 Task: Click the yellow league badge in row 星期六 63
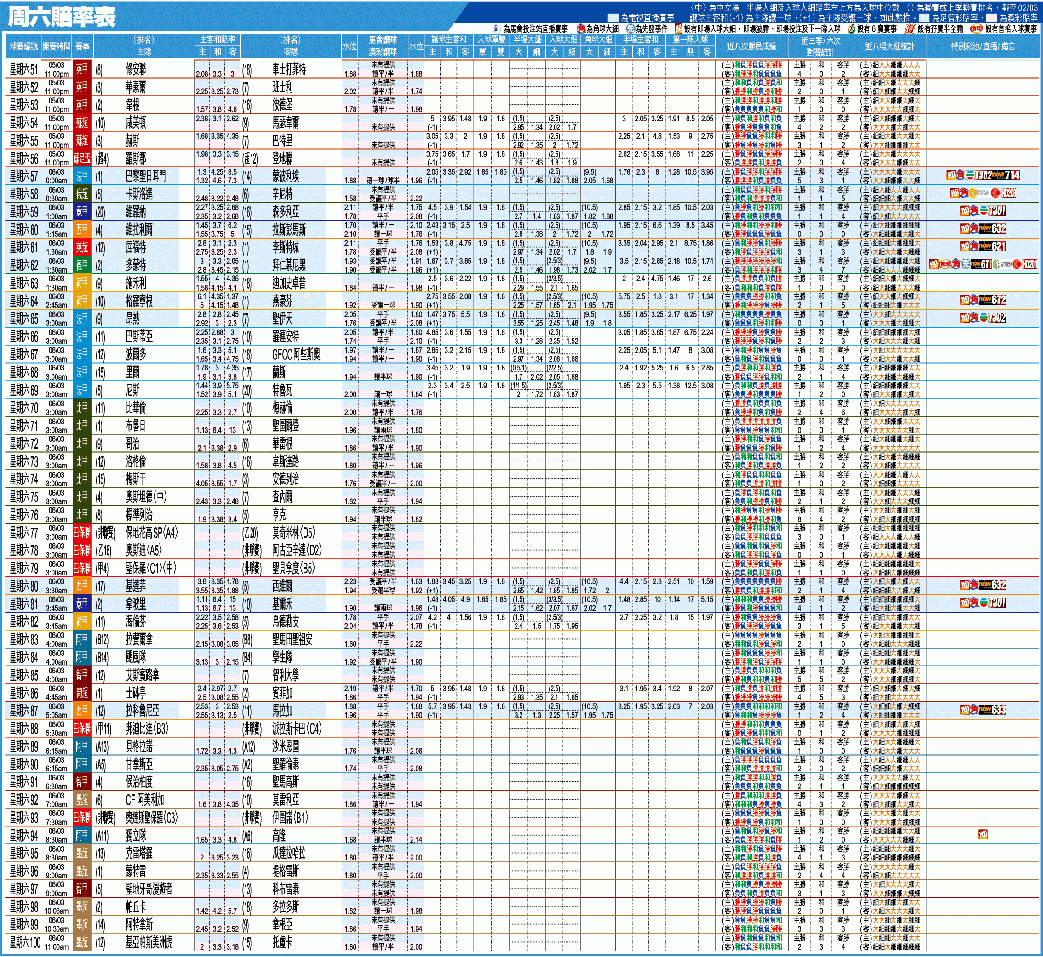(82, 283)
